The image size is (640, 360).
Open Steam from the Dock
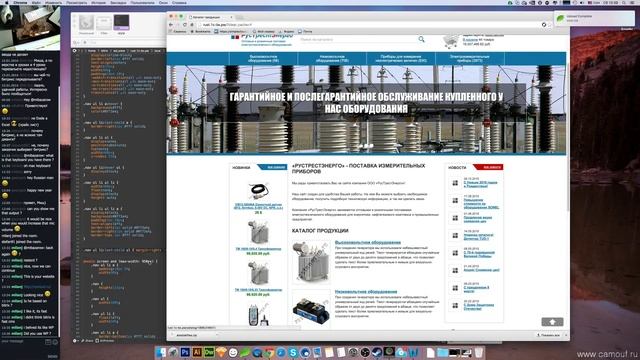(x=377, y=352)
